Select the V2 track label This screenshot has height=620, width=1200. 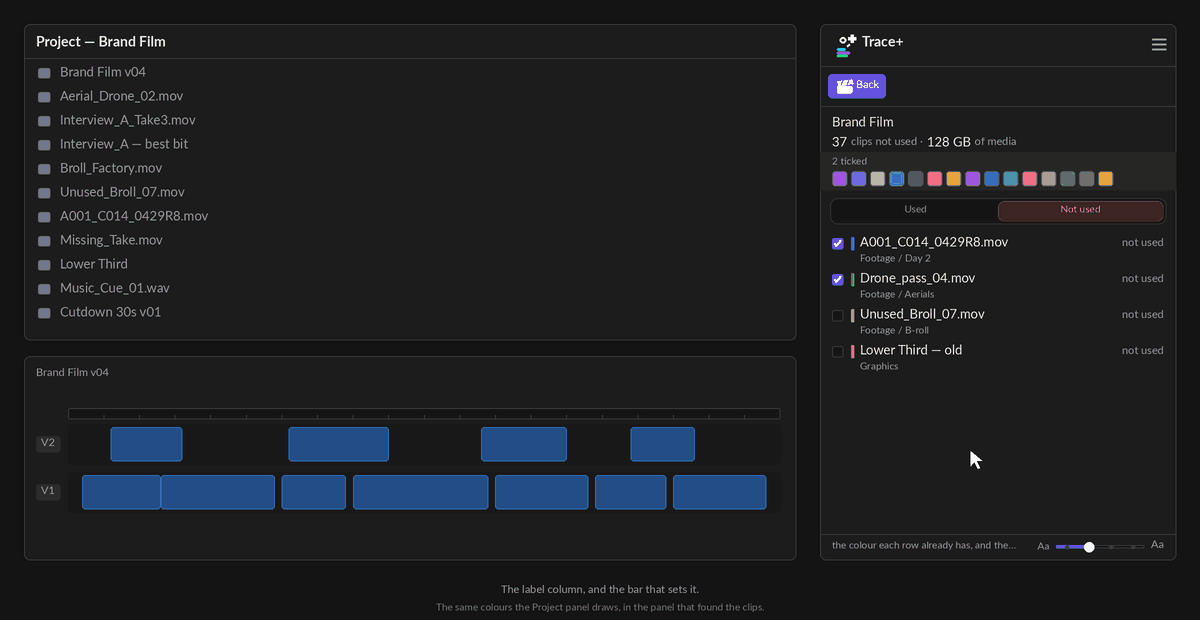pos(48,443)
